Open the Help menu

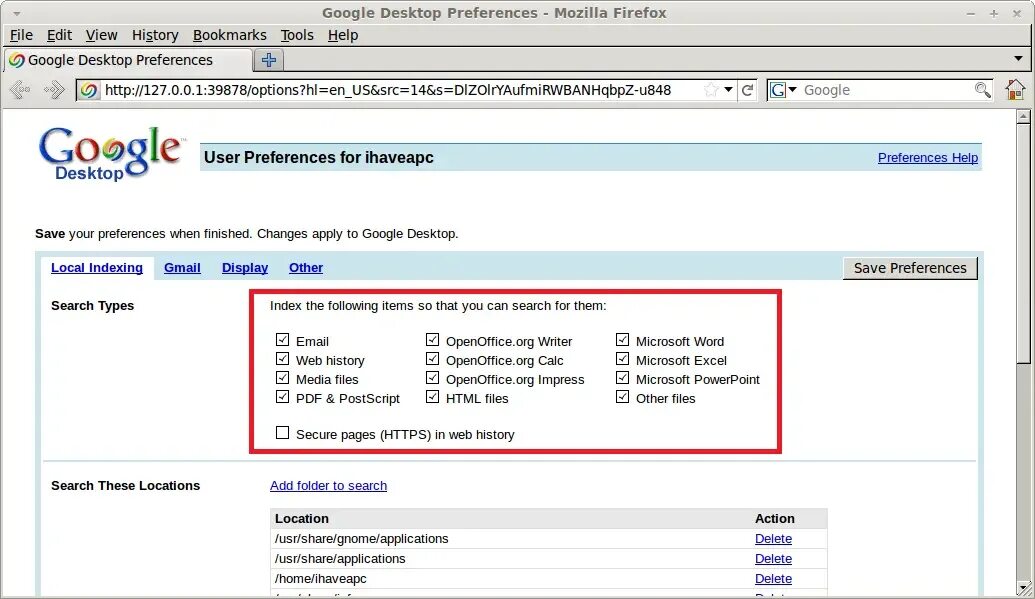coord(343,35)
